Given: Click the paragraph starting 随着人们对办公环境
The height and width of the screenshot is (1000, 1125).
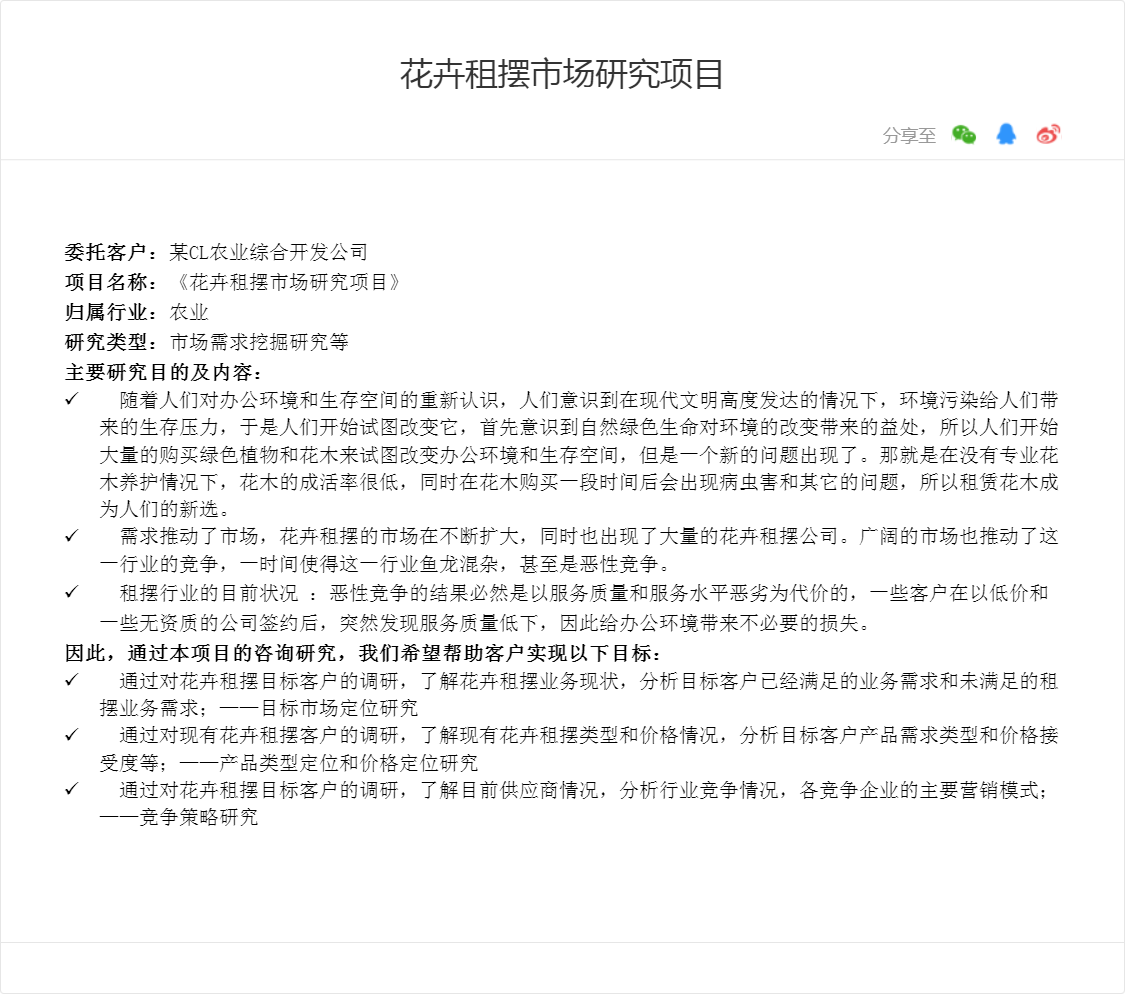Looking at the screenshot, I should tap(578, 455).
